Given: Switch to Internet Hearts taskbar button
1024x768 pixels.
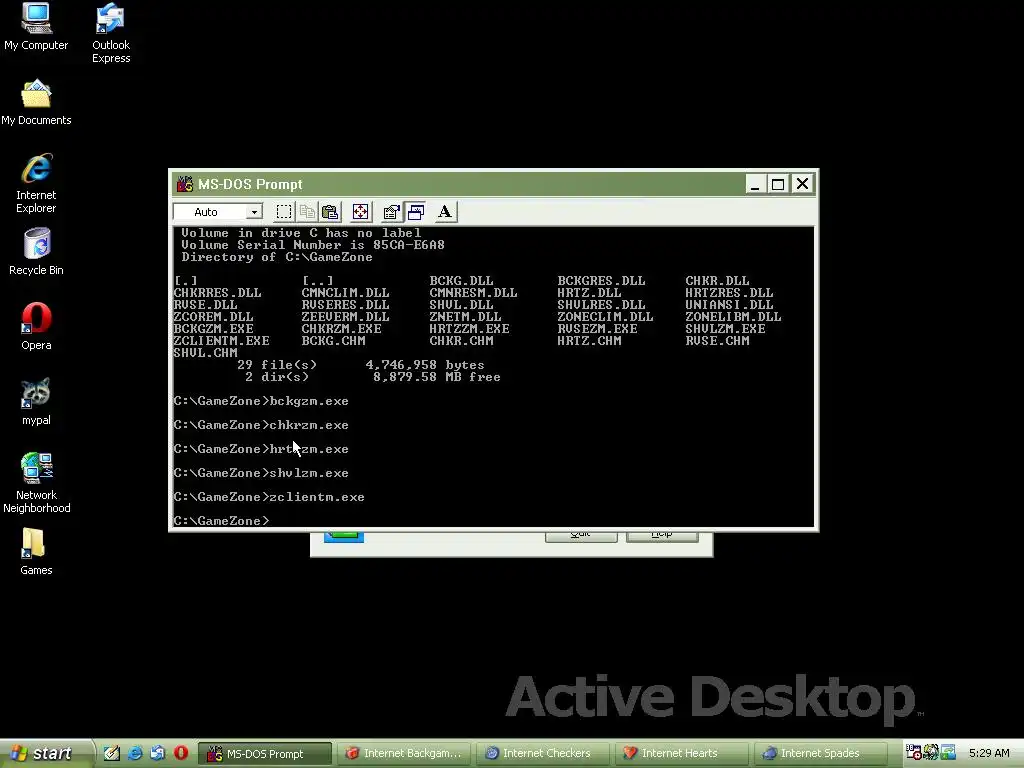Looking at the screenshot, I should [682, 754].
